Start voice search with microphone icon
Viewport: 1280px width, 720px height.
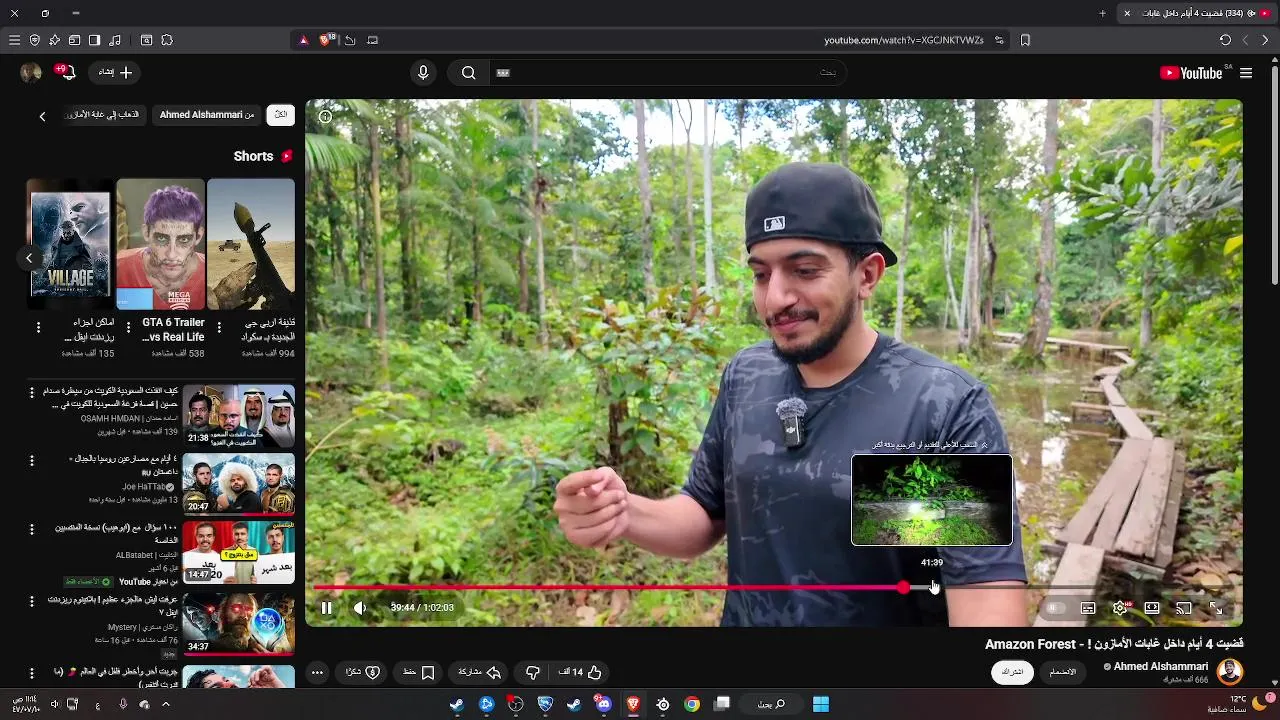[x=423, y=73]
